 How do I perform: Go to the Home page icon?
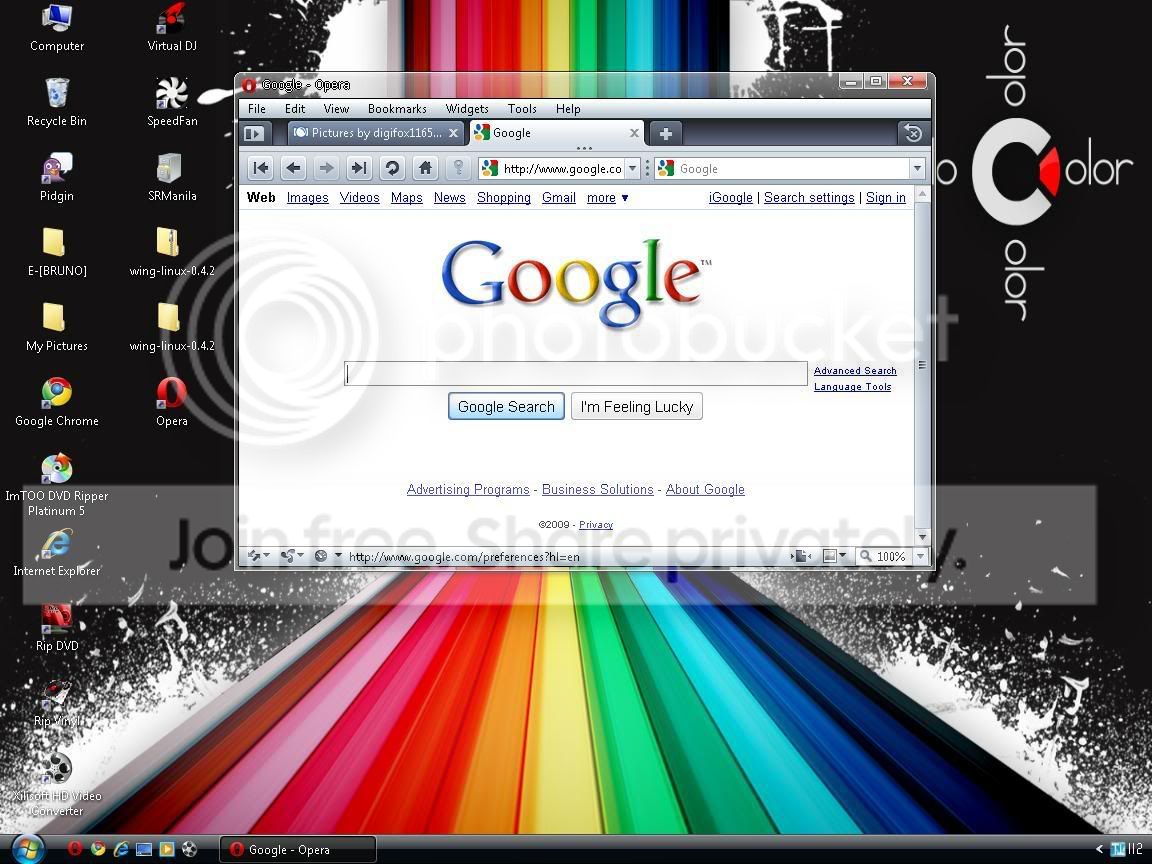click(x=425, y=168)
